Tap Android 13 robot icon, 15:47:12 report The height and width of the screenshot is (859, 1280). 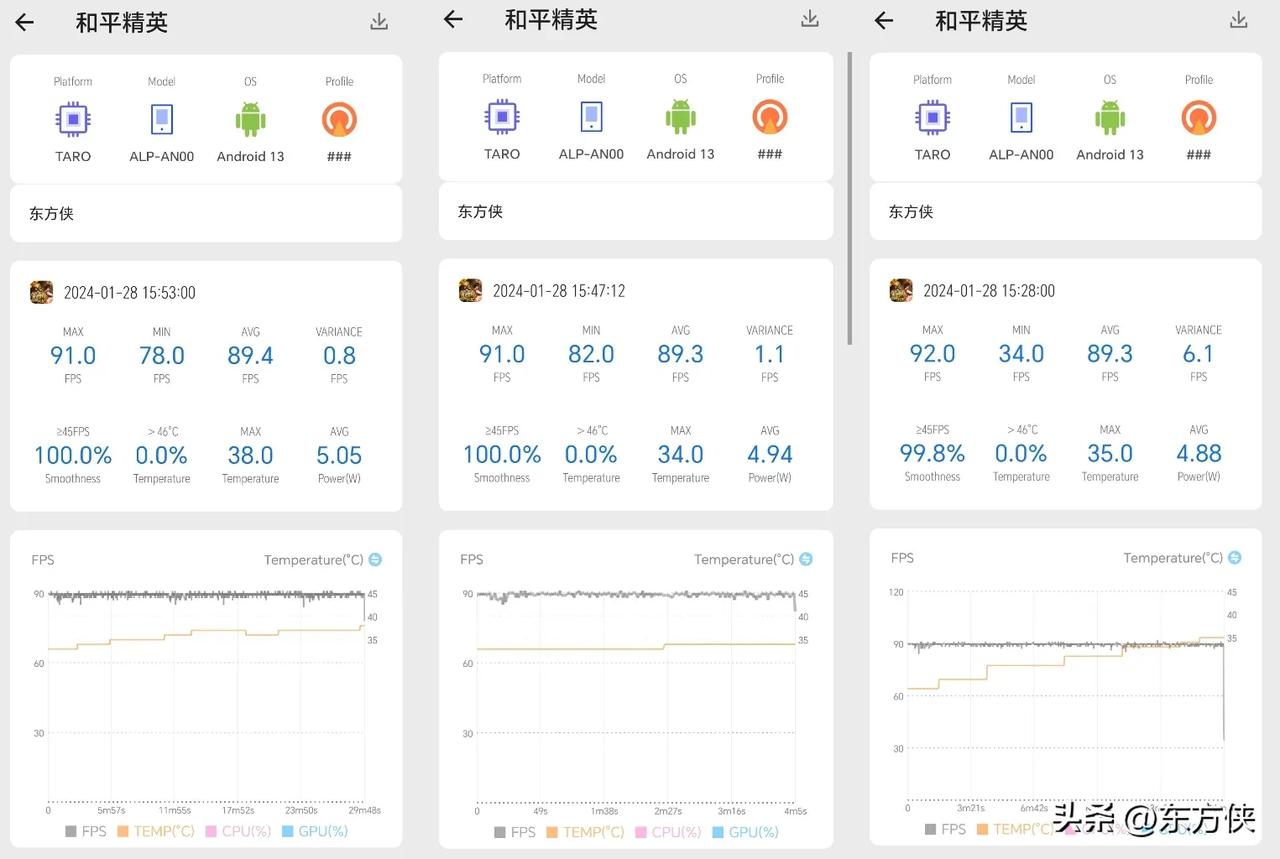681,117
